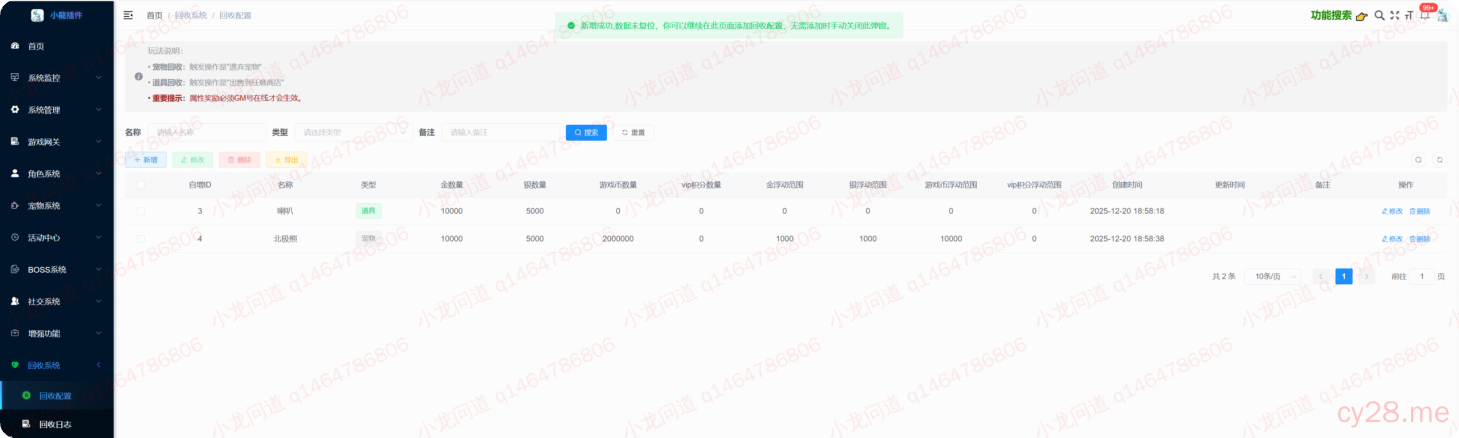
Task: Click the 角色系统 person icon
Action: (x=14, y=173)
